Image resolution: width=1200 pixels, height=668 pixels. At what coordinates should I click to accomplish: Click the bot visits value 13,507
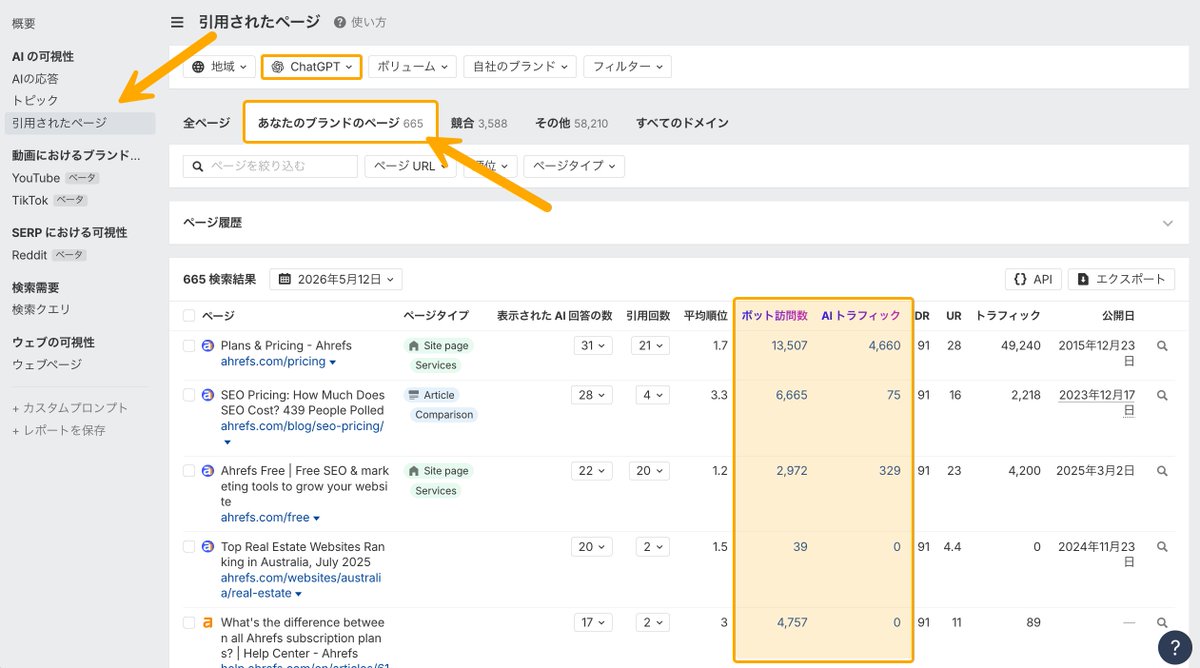click(789, 346)
